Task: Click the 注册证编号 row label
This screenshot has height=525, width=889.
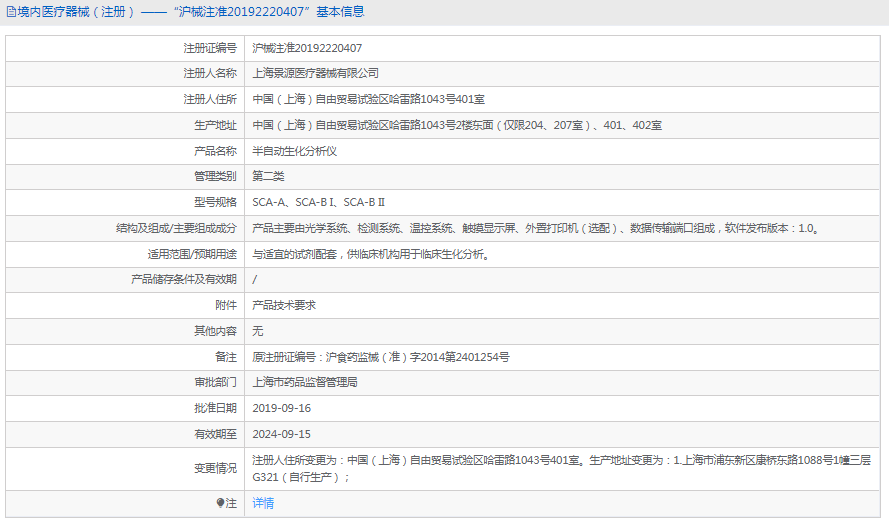Action: [x=210, y=47]
